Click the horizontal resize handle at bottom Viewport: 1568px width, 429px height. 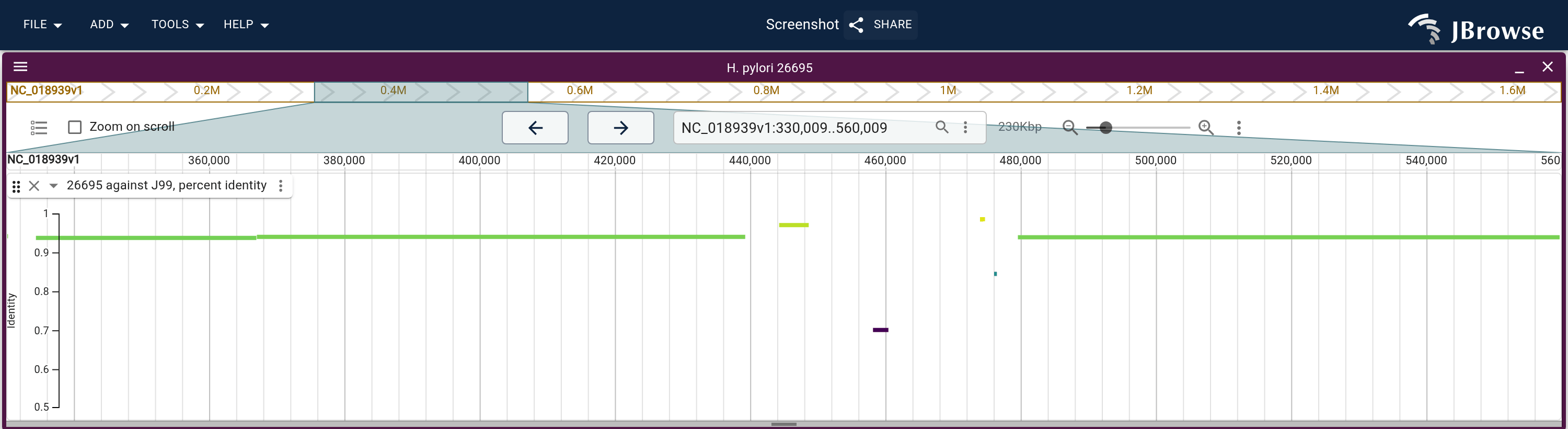click(784, 424)
